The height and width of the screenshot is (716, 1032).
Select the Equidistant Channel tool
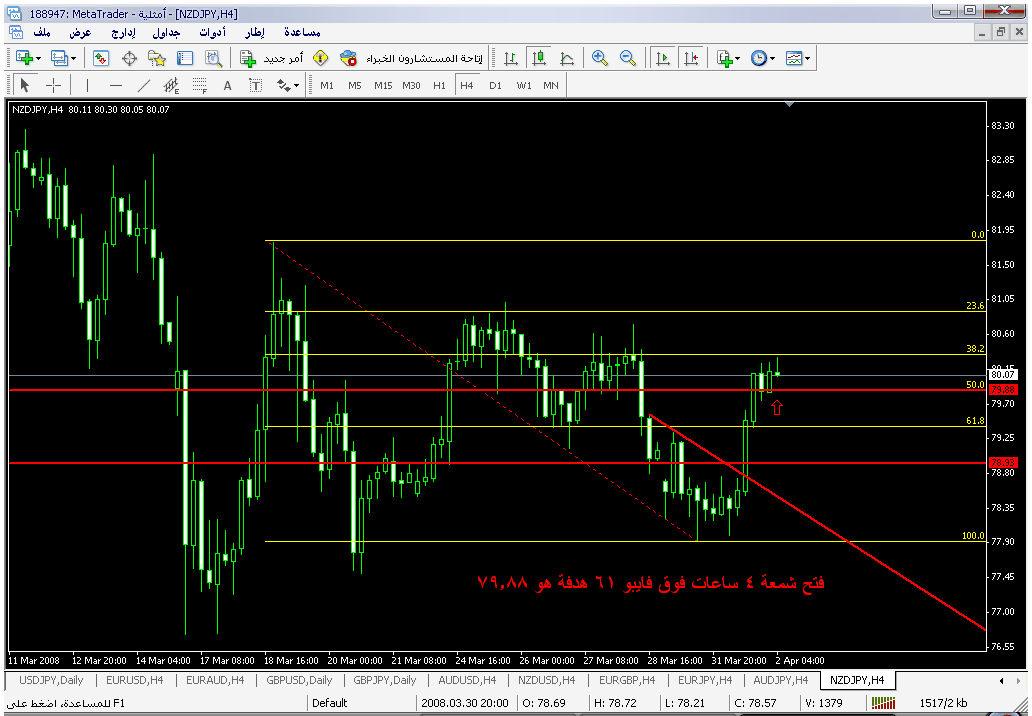point(172,85)
